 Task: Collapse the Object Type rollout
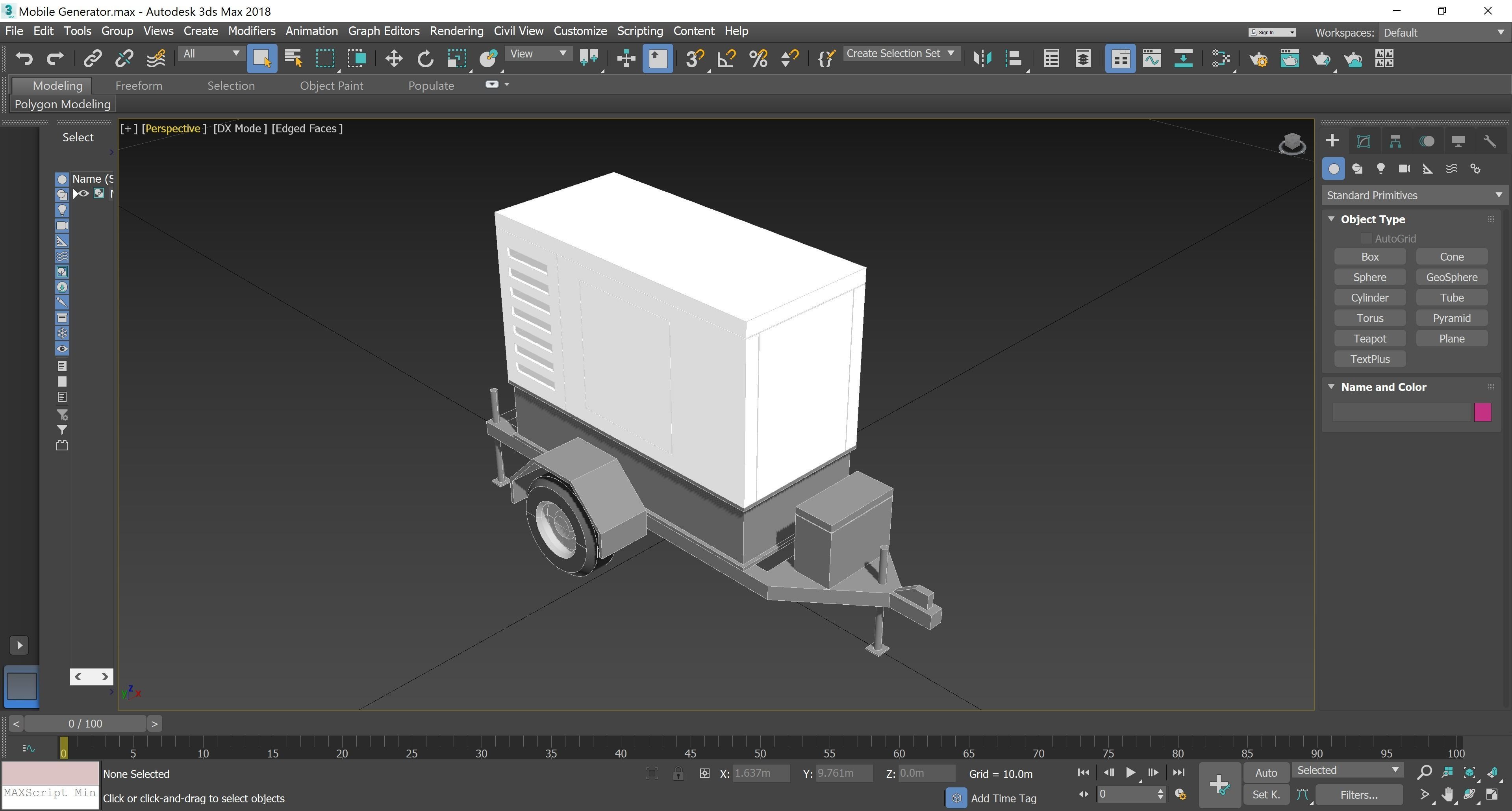coord(1331,219)
